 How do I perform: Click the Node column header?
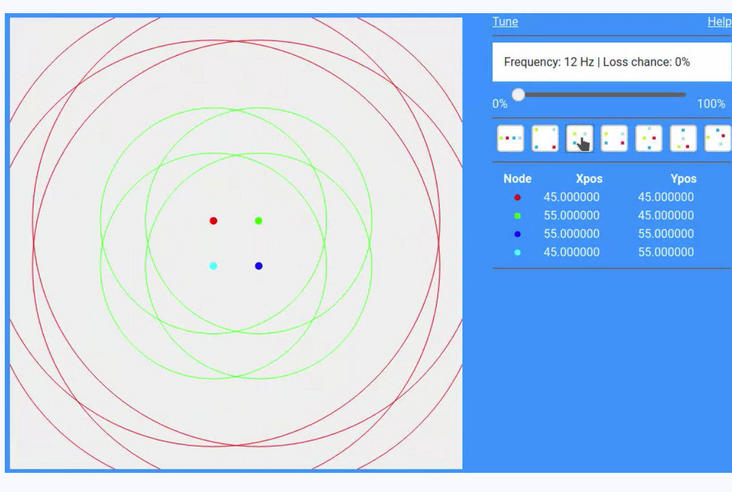coord(517,179)
